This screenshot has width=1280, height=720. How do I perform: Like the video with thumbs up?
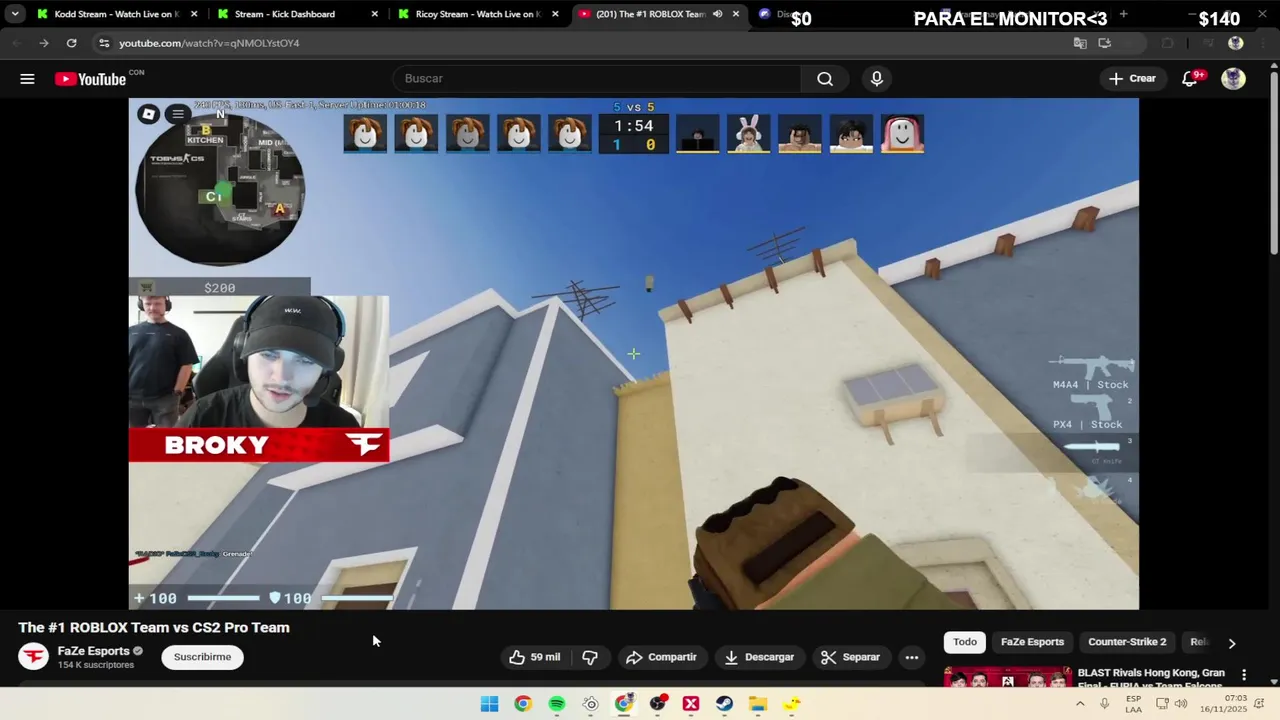(535, 657)
